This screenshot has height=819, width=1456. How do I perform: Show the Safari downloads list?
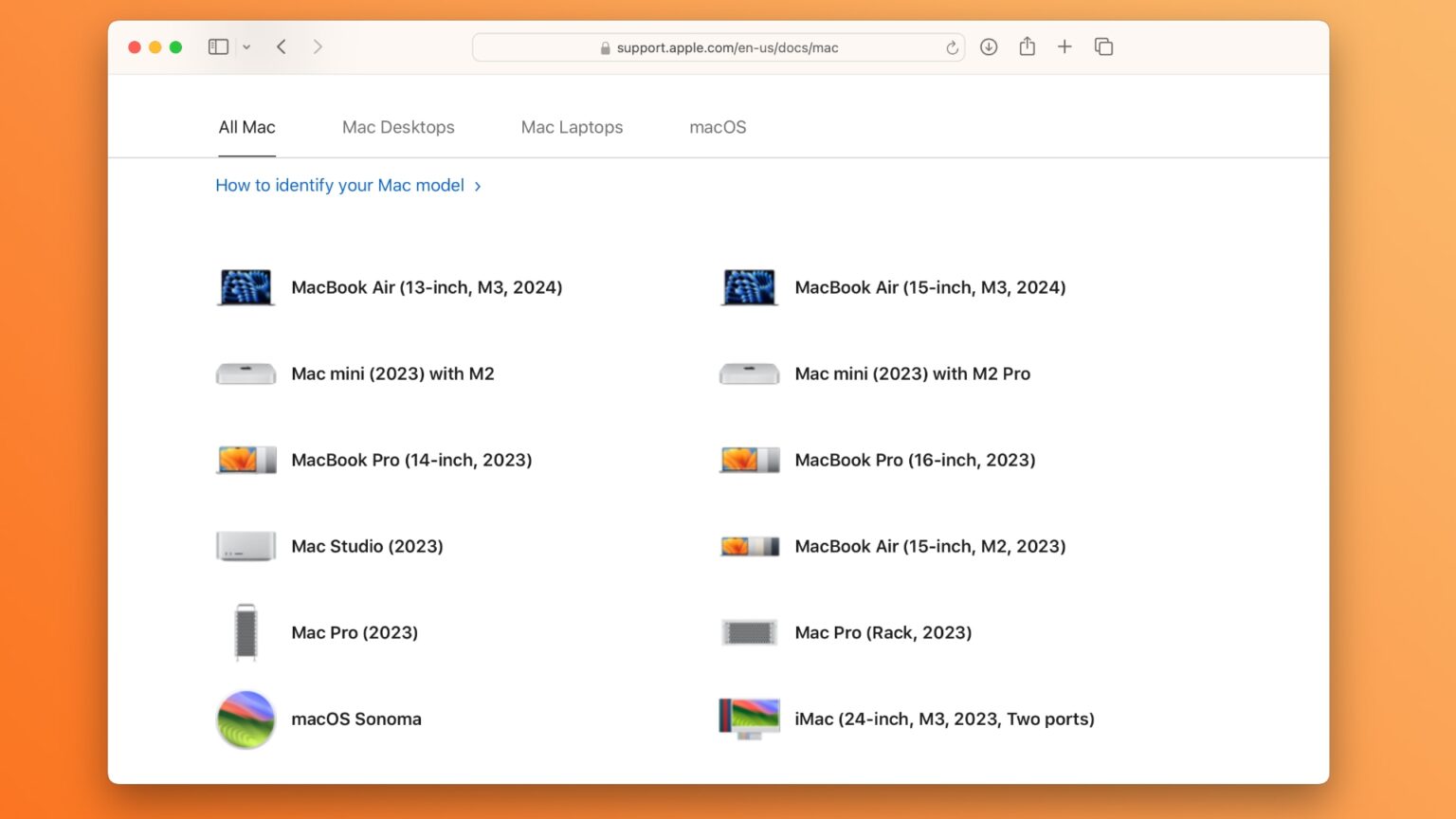(x=989, y=46)
